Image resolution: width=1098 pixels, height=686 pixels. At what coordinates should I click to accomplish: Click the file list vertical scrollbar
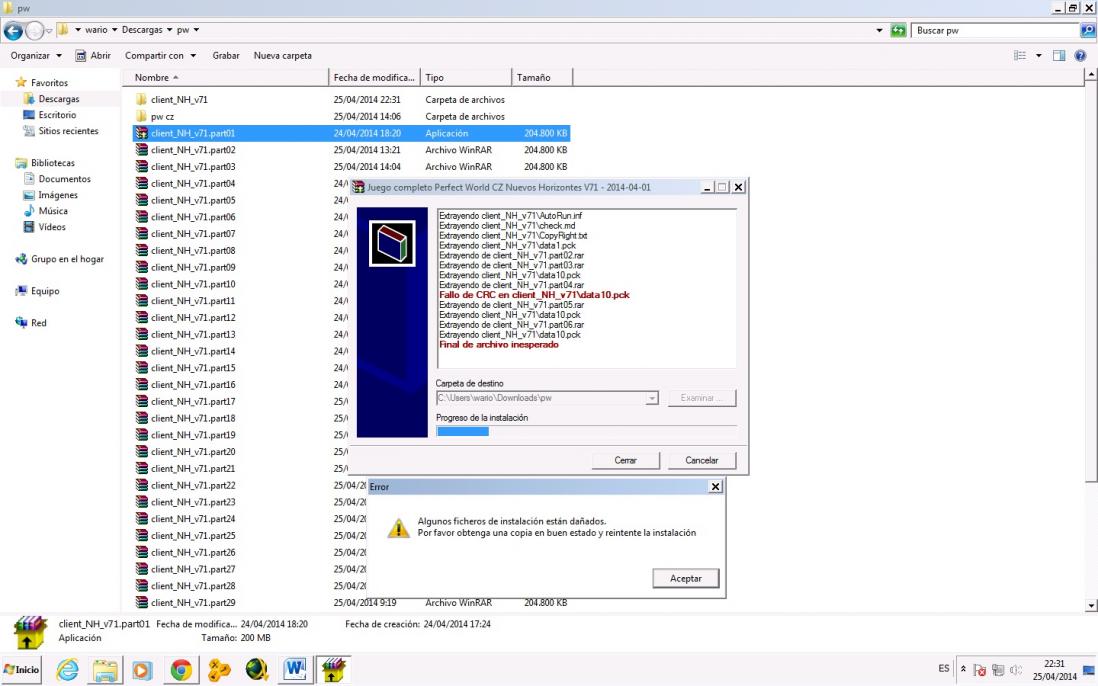click(x=1090, y=339)
